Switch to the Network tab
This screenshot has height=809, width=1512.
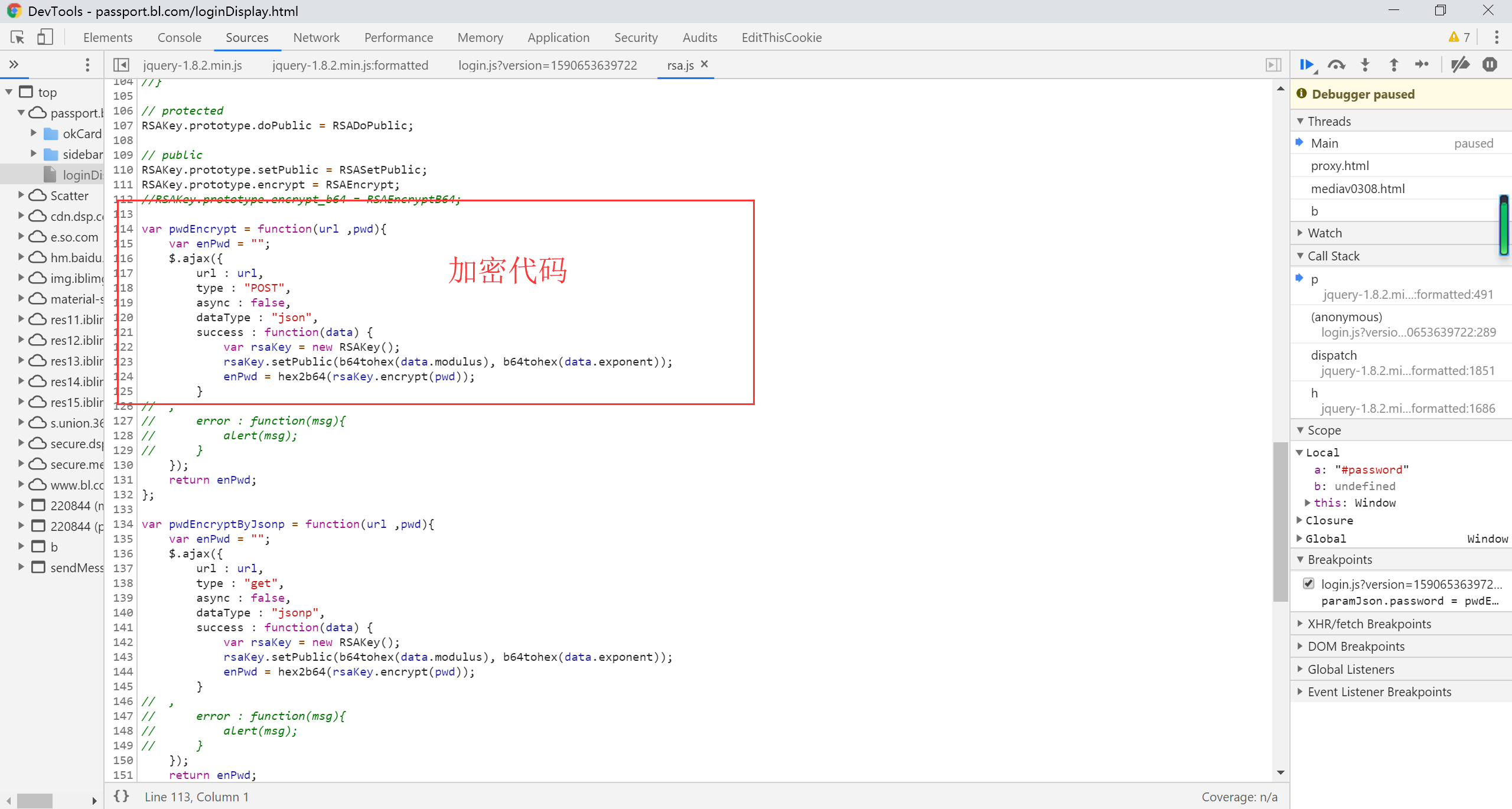pyautogui.click(x=316, y=38)
